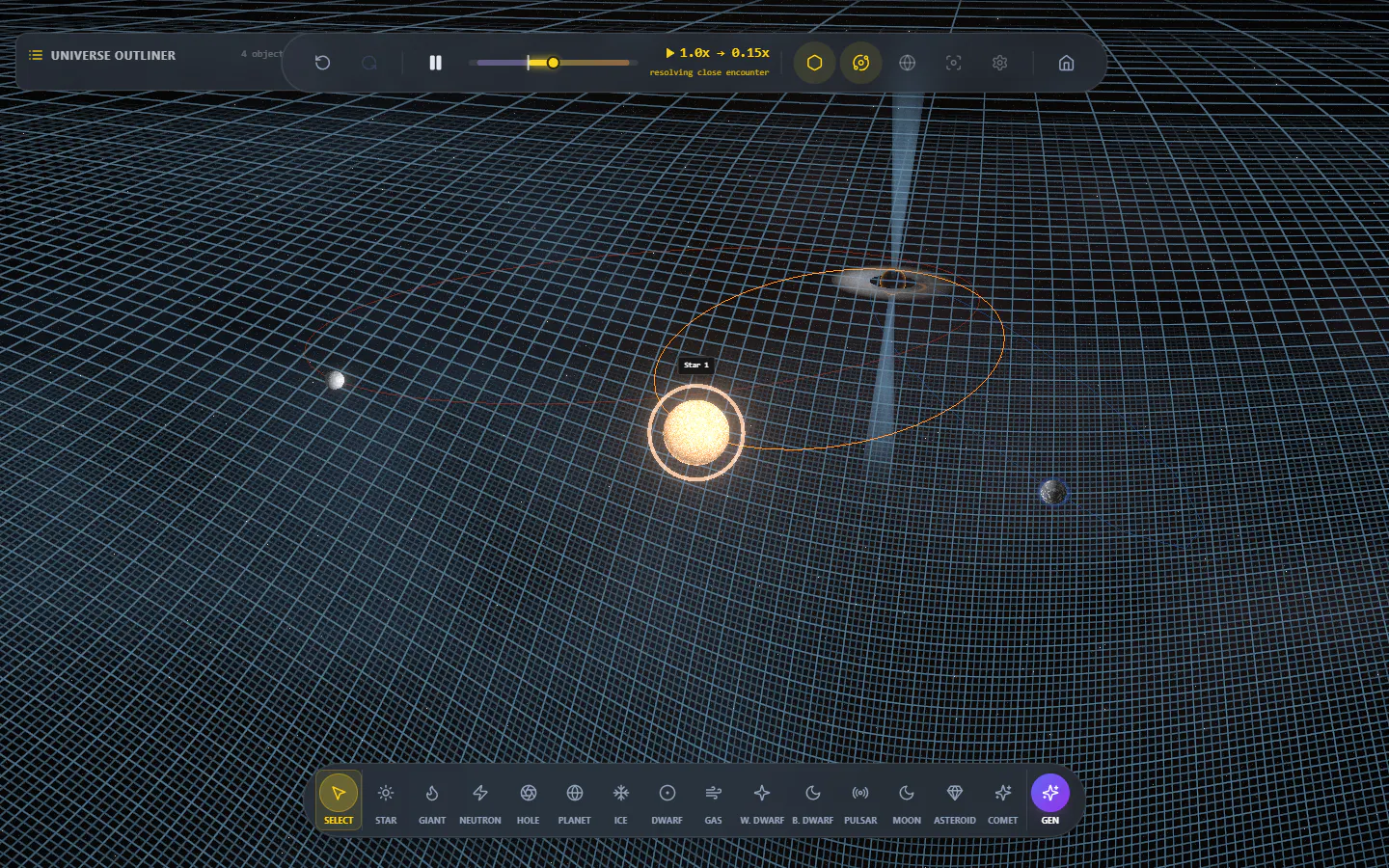Select the glowing Star 1 sphere
Screen dimensions: 1389x868
pyautogui.click(x=695, y=432)
